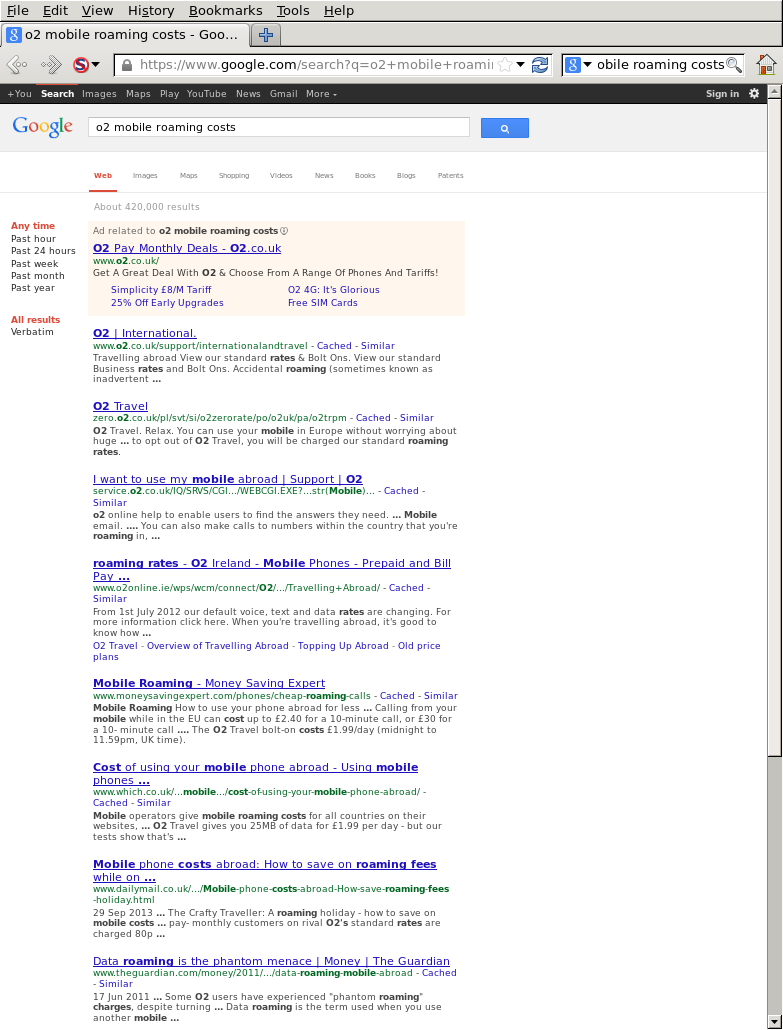
Task: Click the blue Google search button
Action: [x=504, y=128]
